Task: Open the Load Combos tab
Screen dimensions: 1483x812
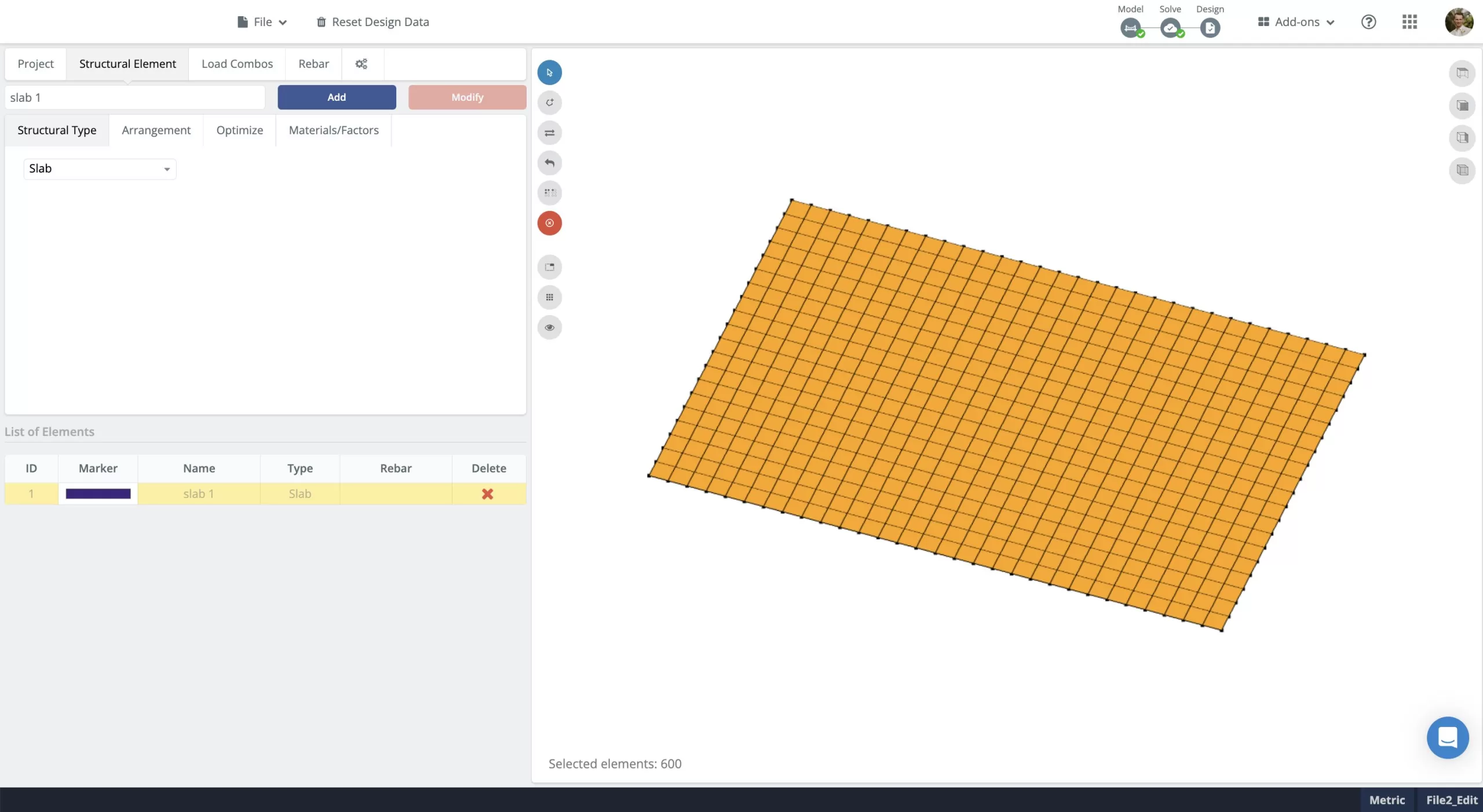Action: [x=237, y=64]
